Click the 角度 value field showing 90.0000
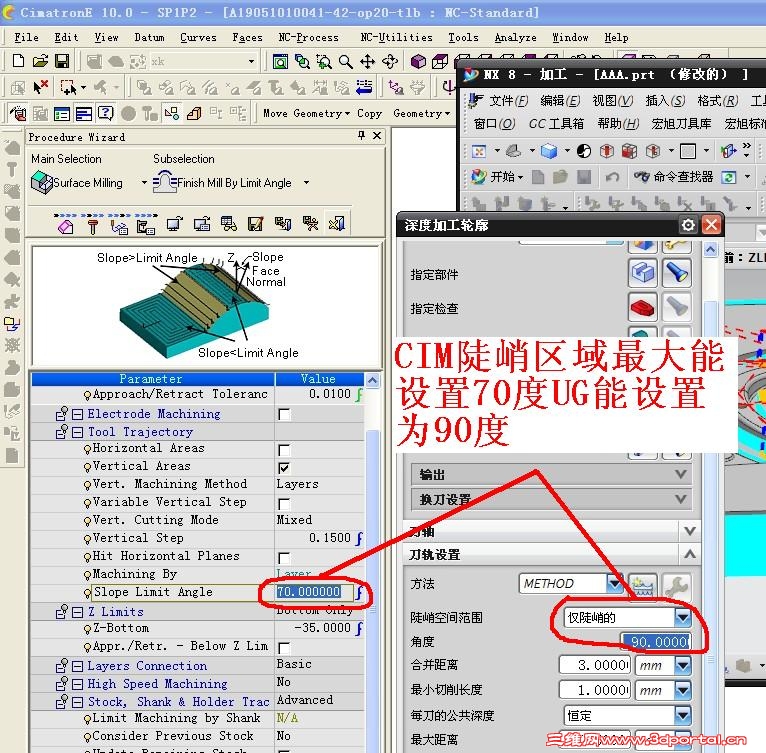 (656, 641)
